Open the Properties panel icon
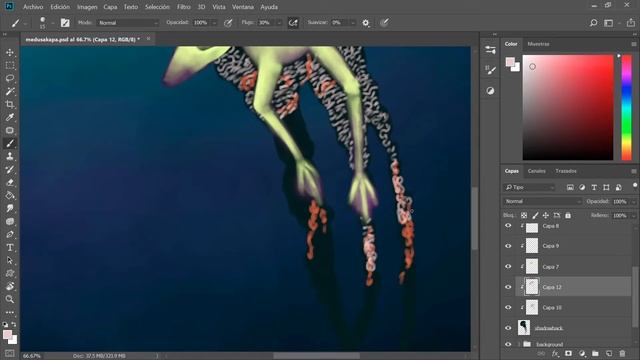Image resolution: width=640 pixels, height=360 pixels. click(490, 50)
